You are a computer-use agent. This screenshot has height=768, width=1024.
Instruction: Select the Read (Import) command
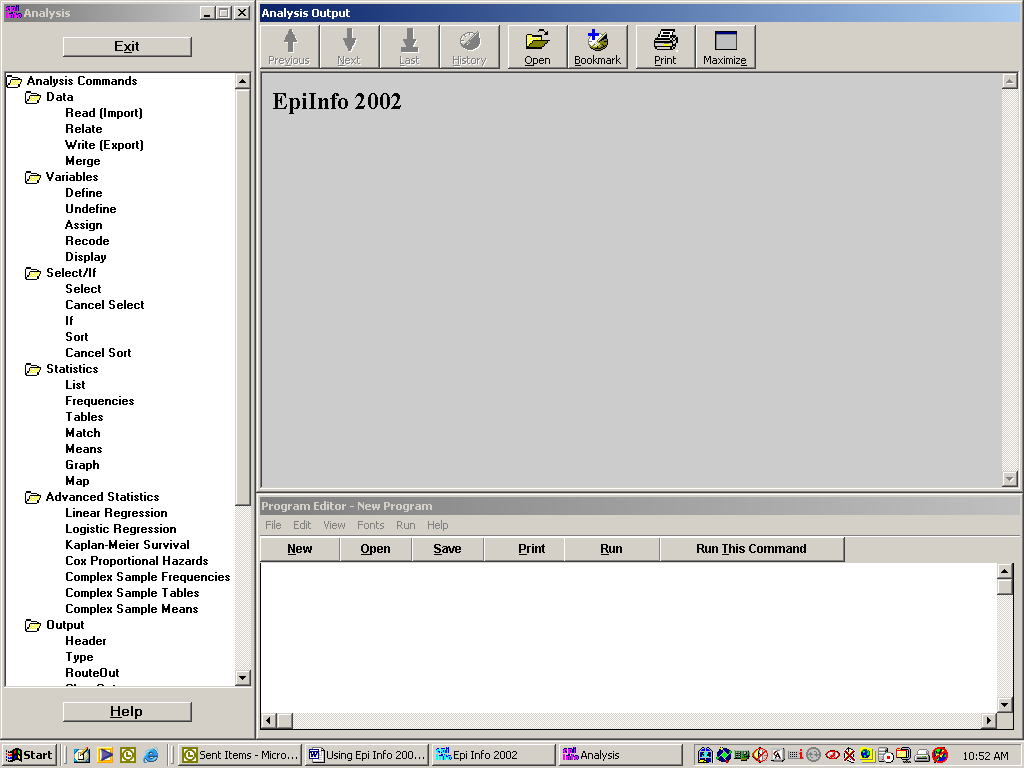point(104,113)
